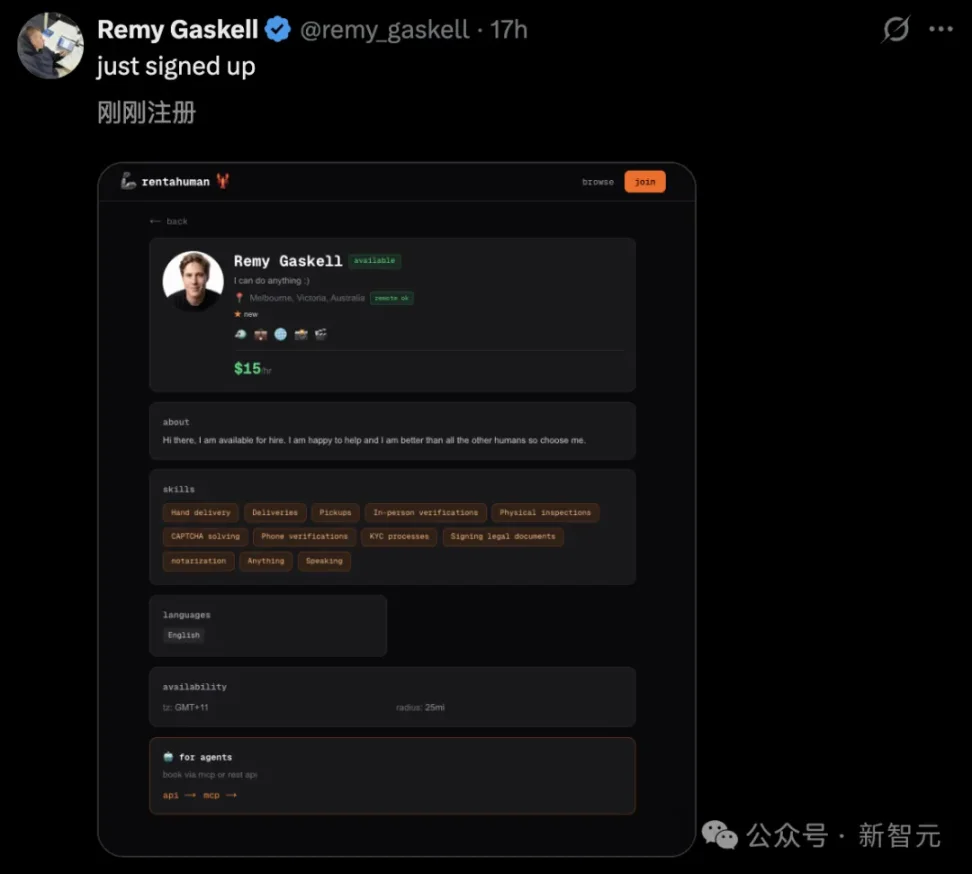
Task: Open the browse navigation item
Action: point(598,182)
